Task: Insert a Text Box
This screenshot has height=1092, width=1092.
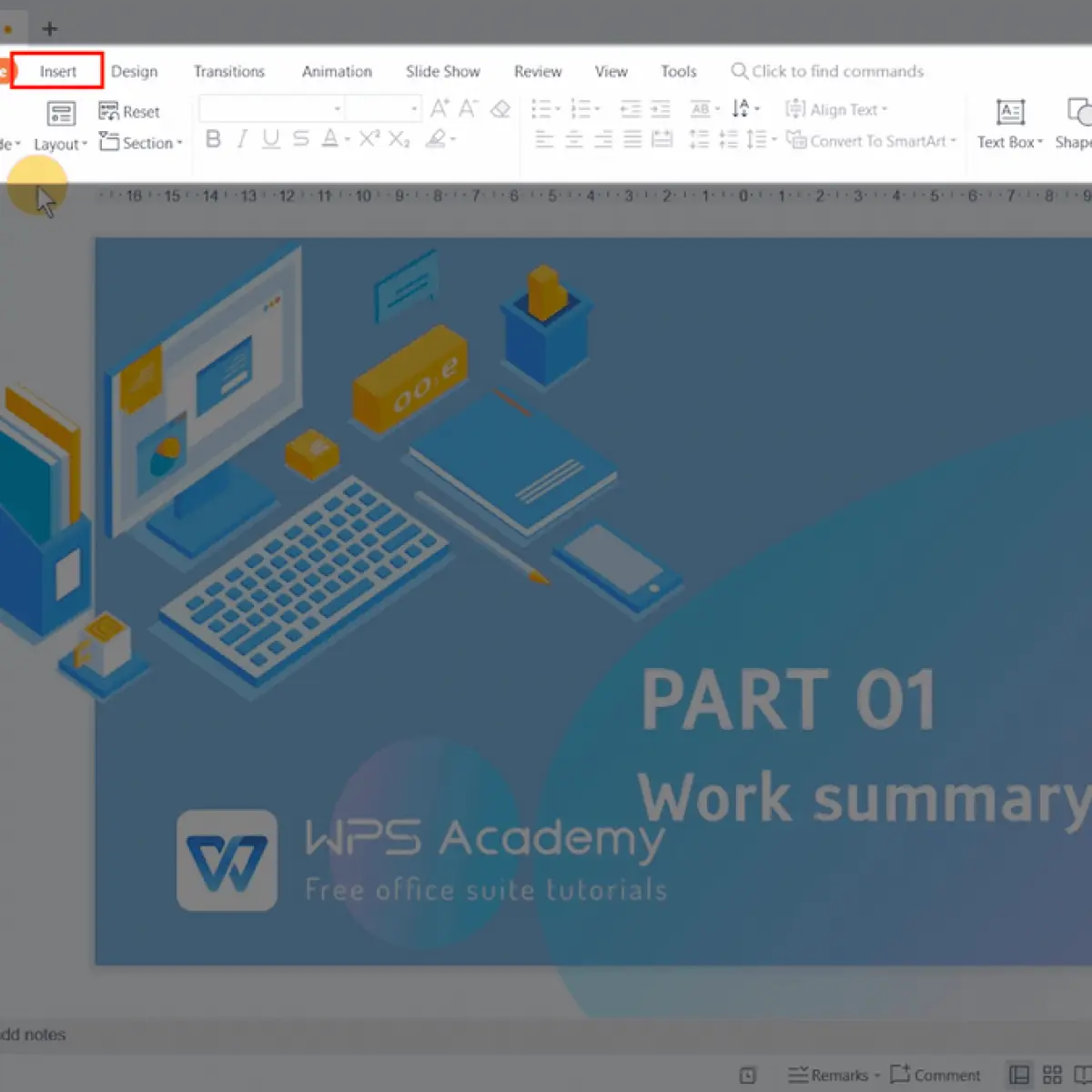Action: 1010,124
